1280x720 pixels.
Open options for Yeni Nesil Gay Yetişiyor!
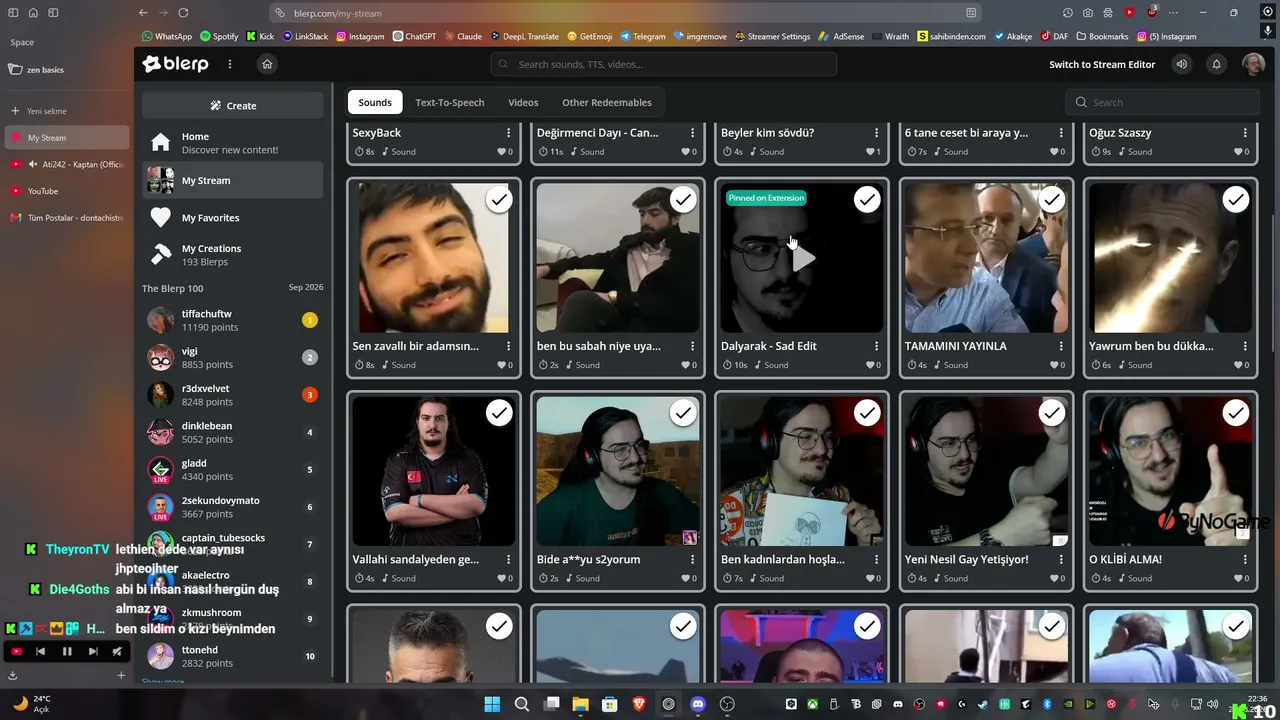tap(1061, 559)
